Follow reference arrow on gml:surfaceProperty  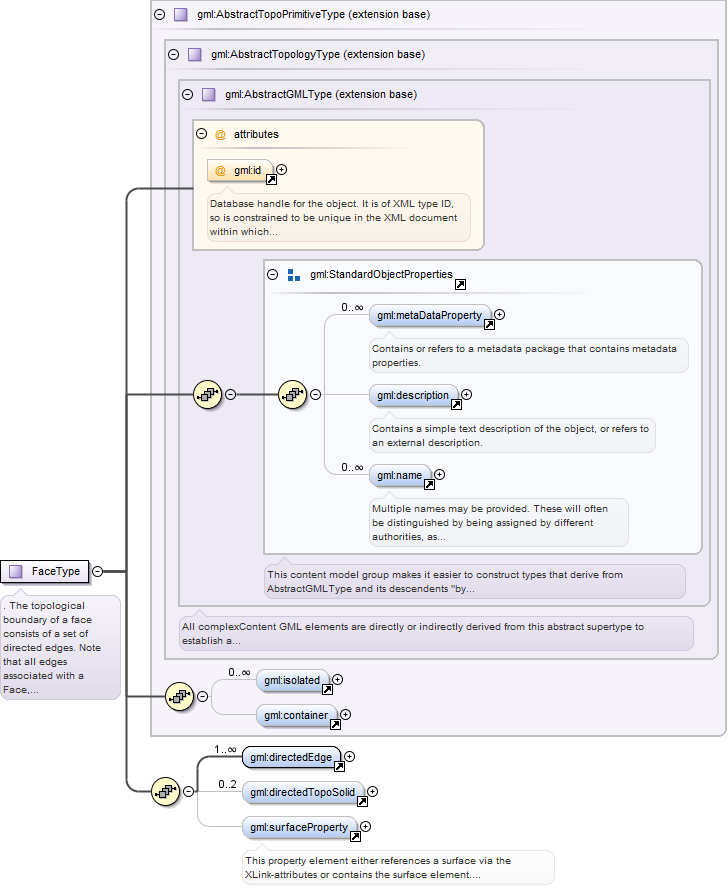point(355,836)
